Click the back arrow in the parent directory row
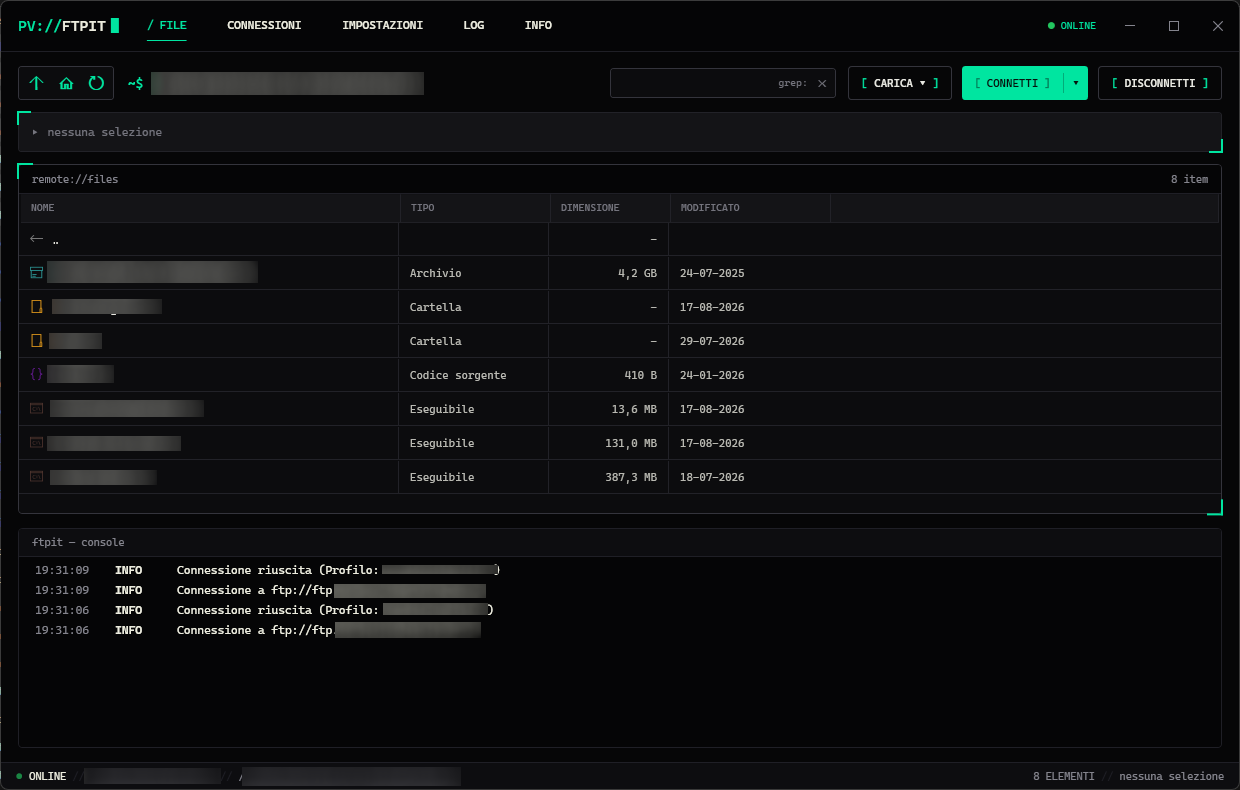This screenshot has width=1240, height=790. point(37,239)
